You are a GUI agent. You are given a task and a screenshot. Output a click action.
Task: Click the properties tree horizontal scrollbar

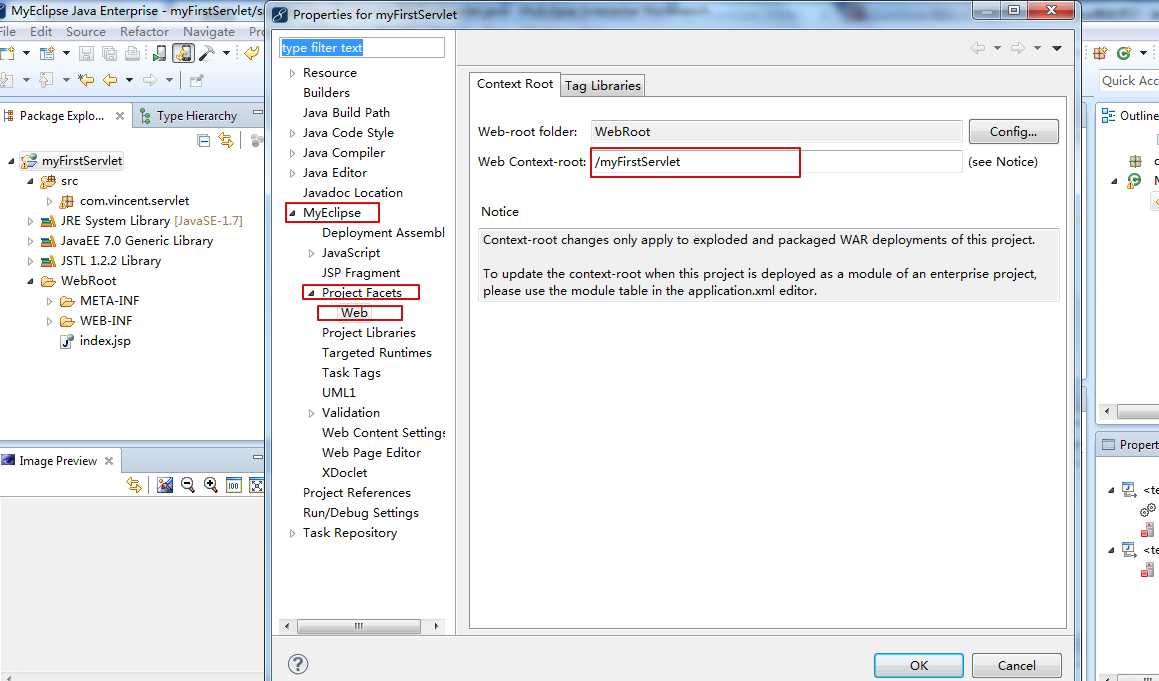coord(358,626)
